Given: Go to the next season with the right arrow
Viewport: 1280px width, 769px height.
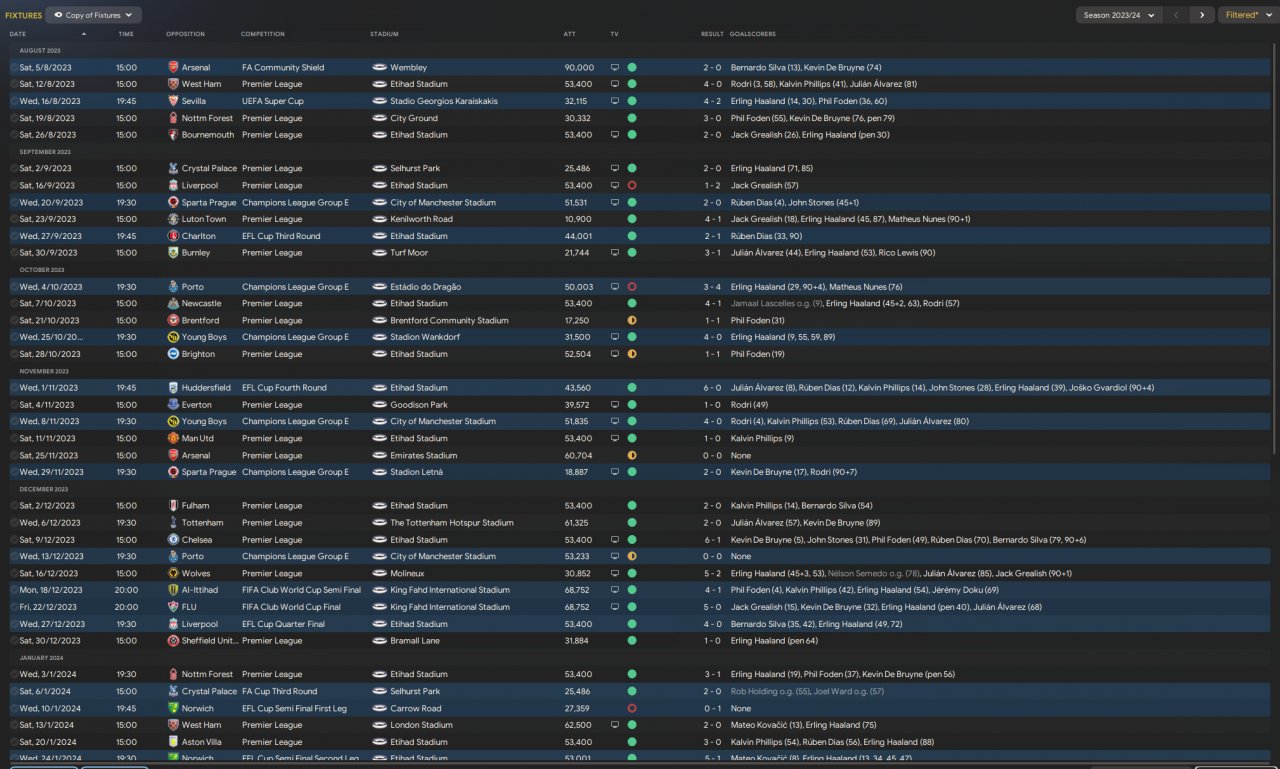Looking at the screenshot, I should click(1203, 15).
